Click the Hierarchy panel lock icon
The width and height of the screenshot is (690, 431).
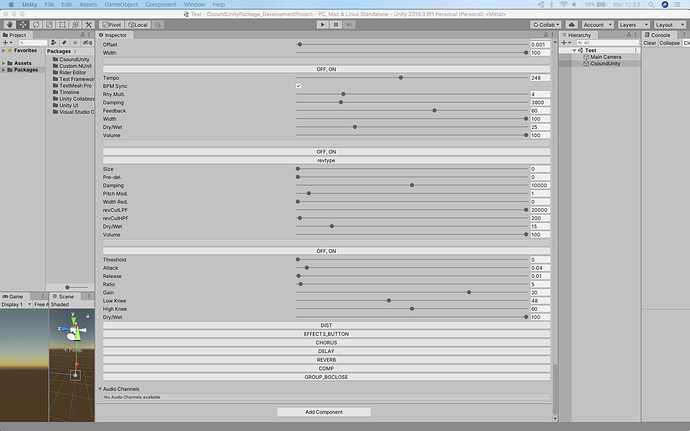point(628,34)
